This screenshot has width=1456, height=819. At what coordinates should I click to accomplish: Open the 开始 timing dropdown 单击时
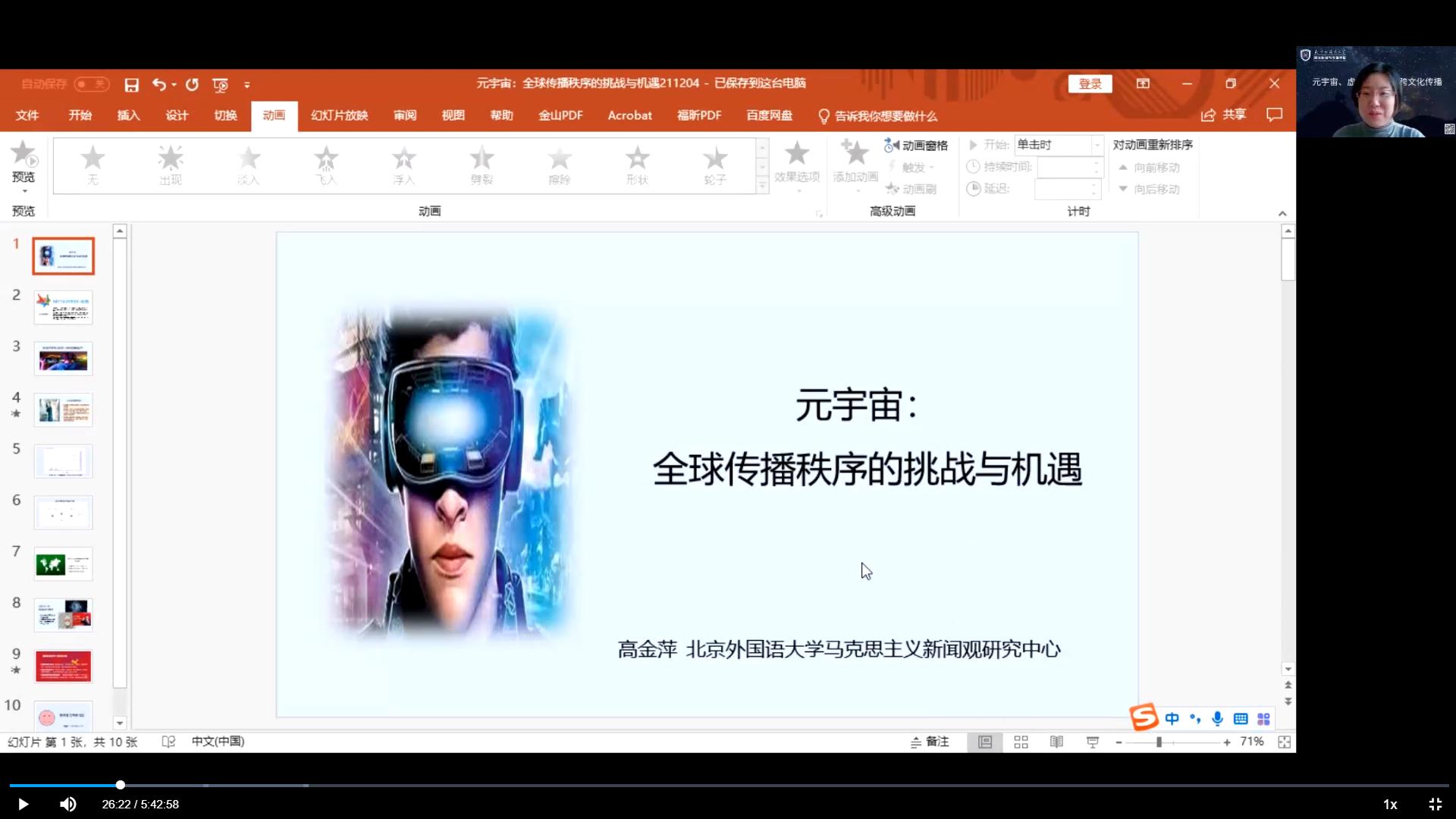[1097, 145]
